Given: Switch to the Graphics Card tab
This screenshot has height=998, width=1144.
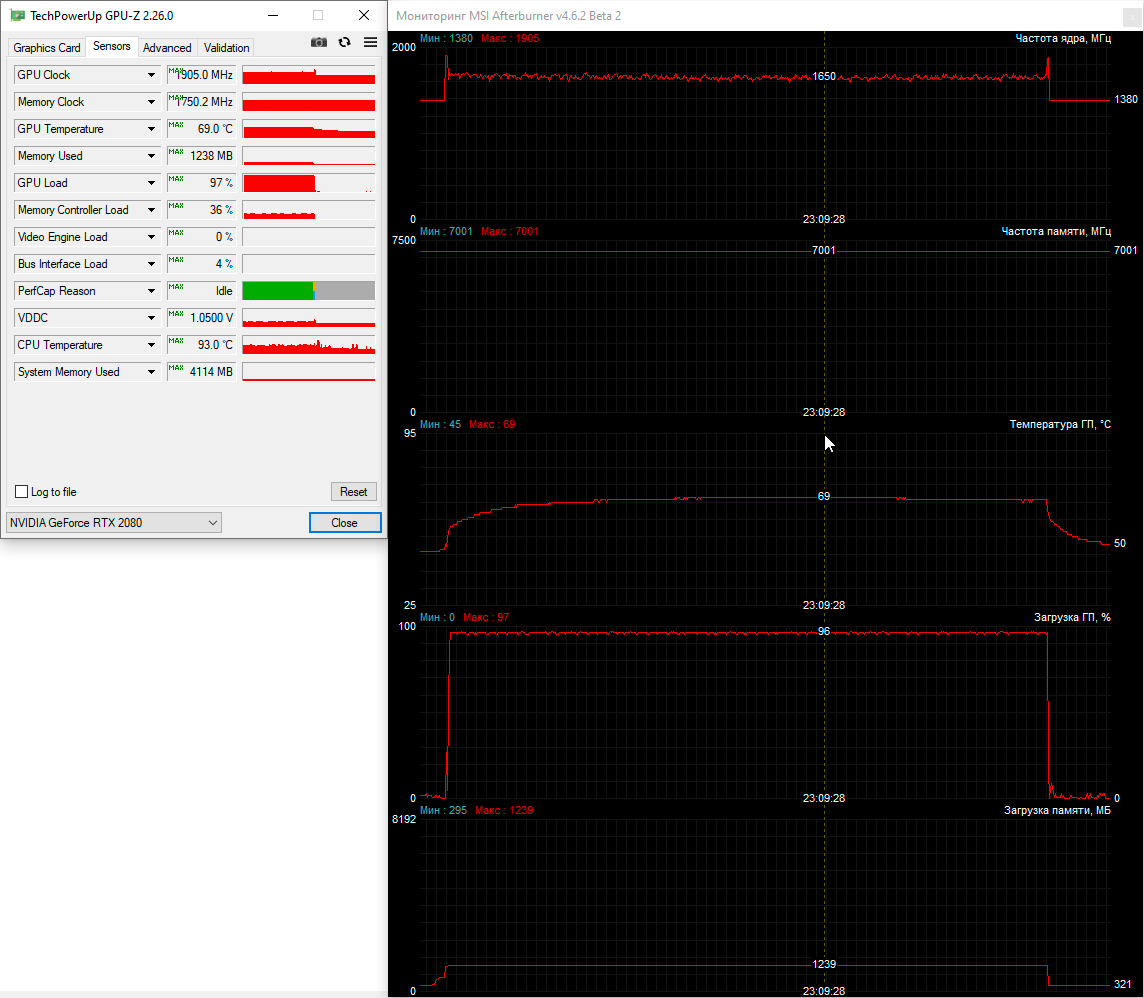Looking at the screenshot, I should click(47, 47).
